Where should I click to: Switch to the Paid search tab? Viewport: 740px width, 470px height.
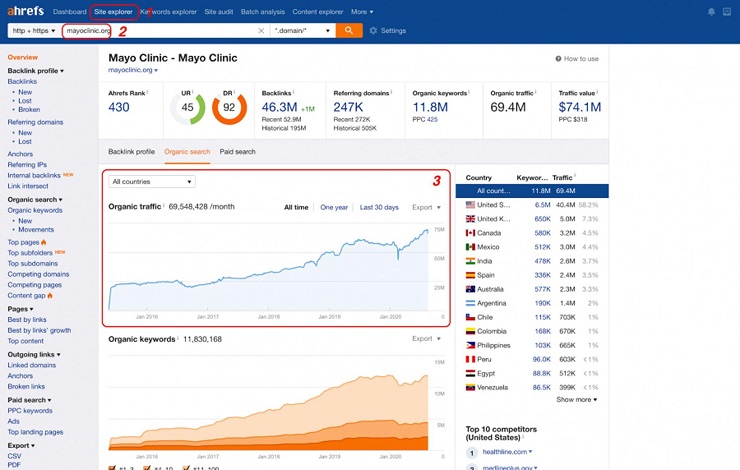click(237, 152)
